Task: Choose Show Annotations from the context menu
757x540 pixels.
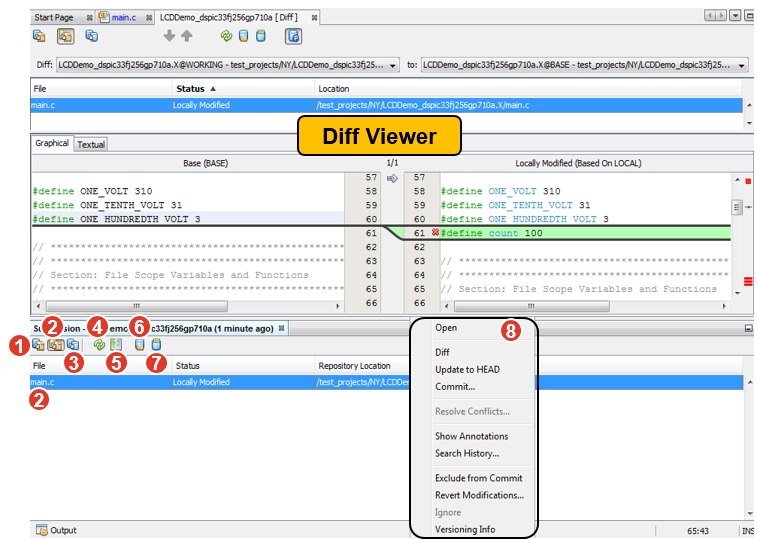Action: (471, 436)
